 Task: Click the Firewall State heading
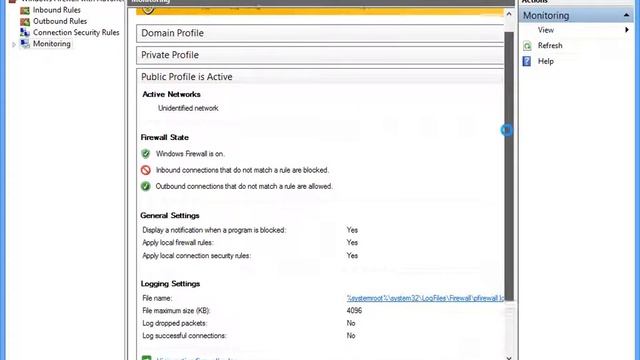point(164,138)
